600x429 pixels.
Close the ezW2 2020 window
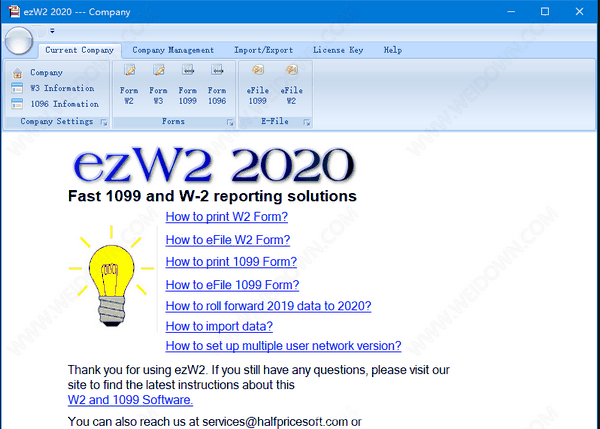tap(579, 11)
